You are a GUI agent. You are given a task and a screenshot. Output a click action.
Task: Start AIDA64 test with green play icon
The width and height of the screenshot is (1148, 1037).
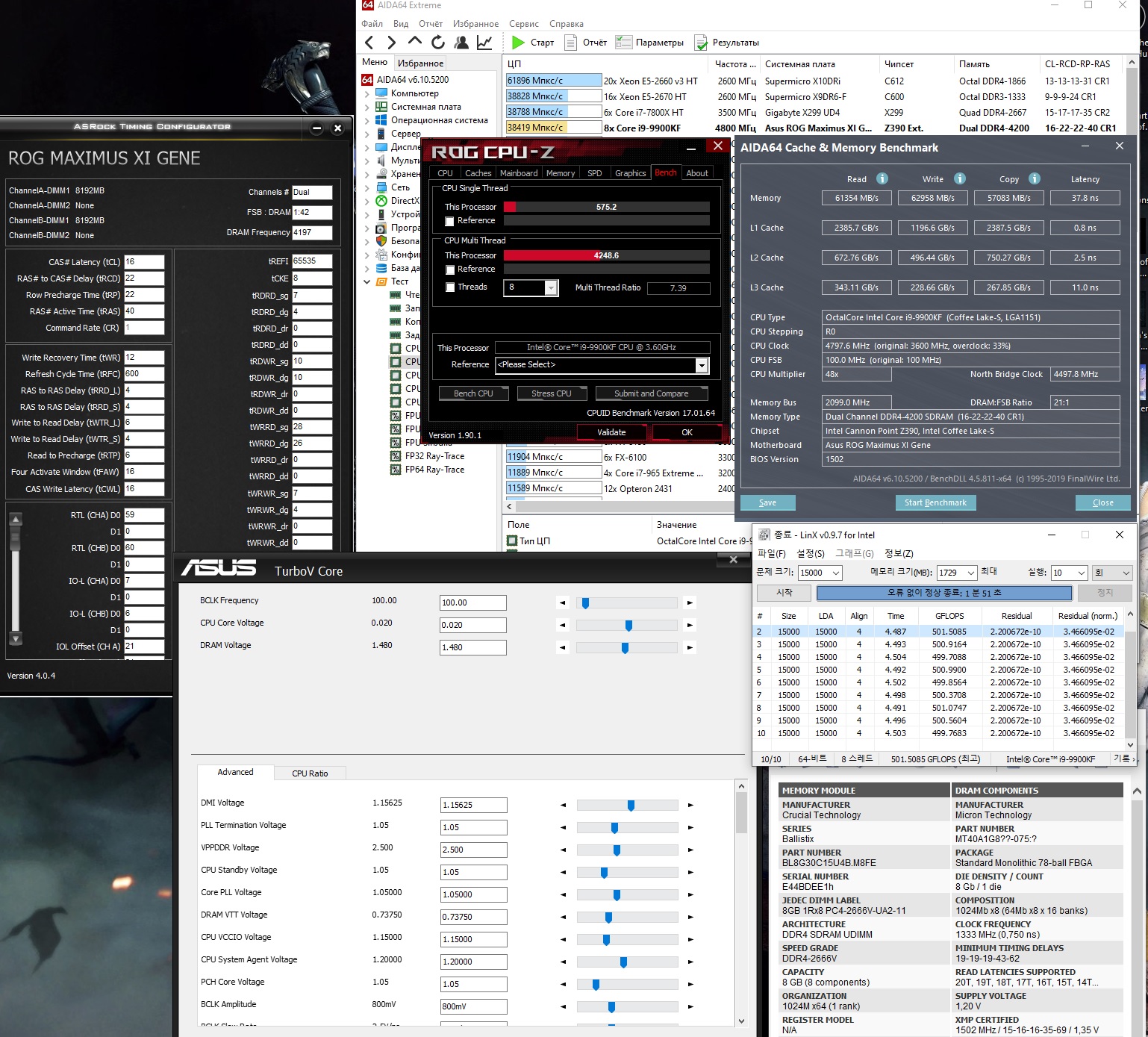pos(518,43)
